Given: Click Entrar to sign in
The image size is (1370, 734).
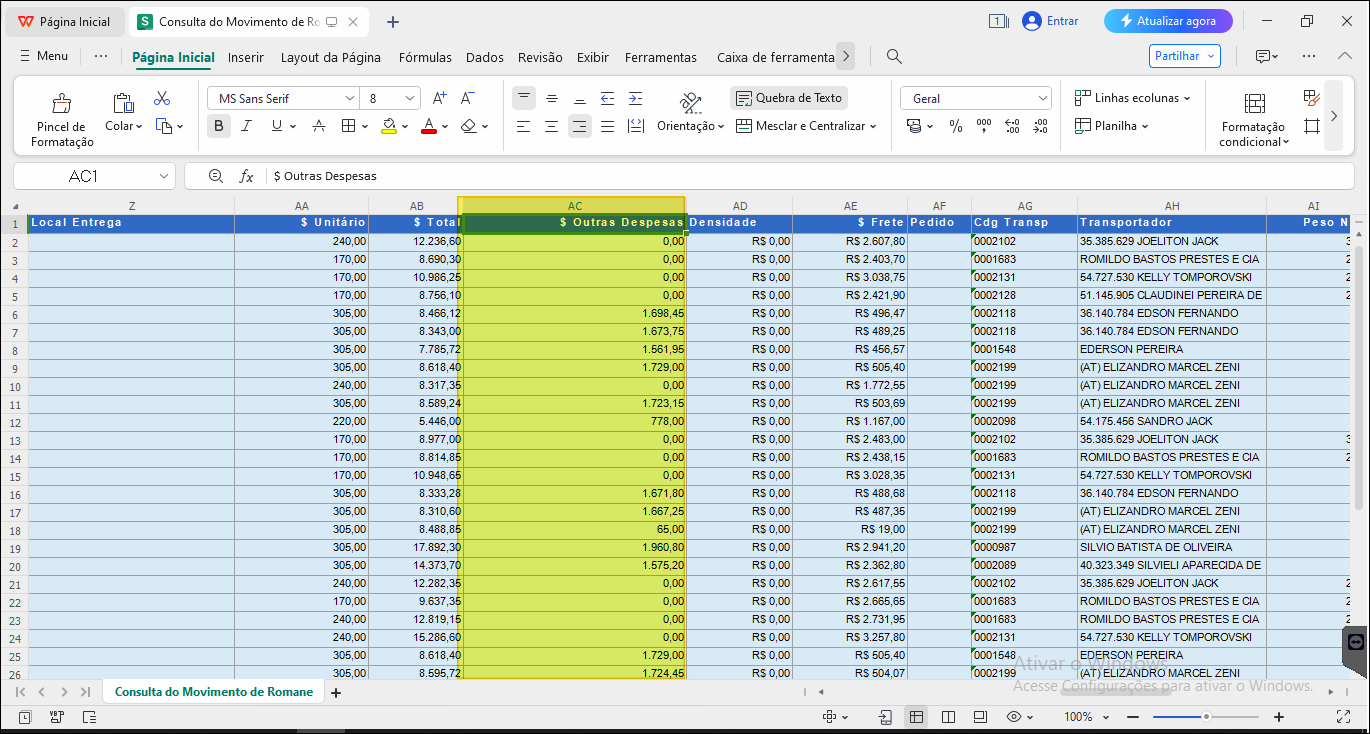Looking at the screenshot, I should point(1051,21).
